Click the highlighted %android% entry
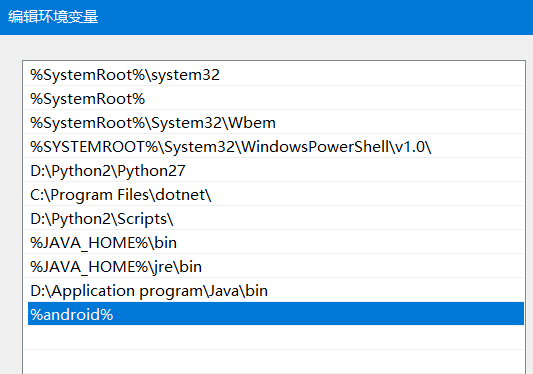This screenshot has height=374, width=533. click(x=276, y=314)
